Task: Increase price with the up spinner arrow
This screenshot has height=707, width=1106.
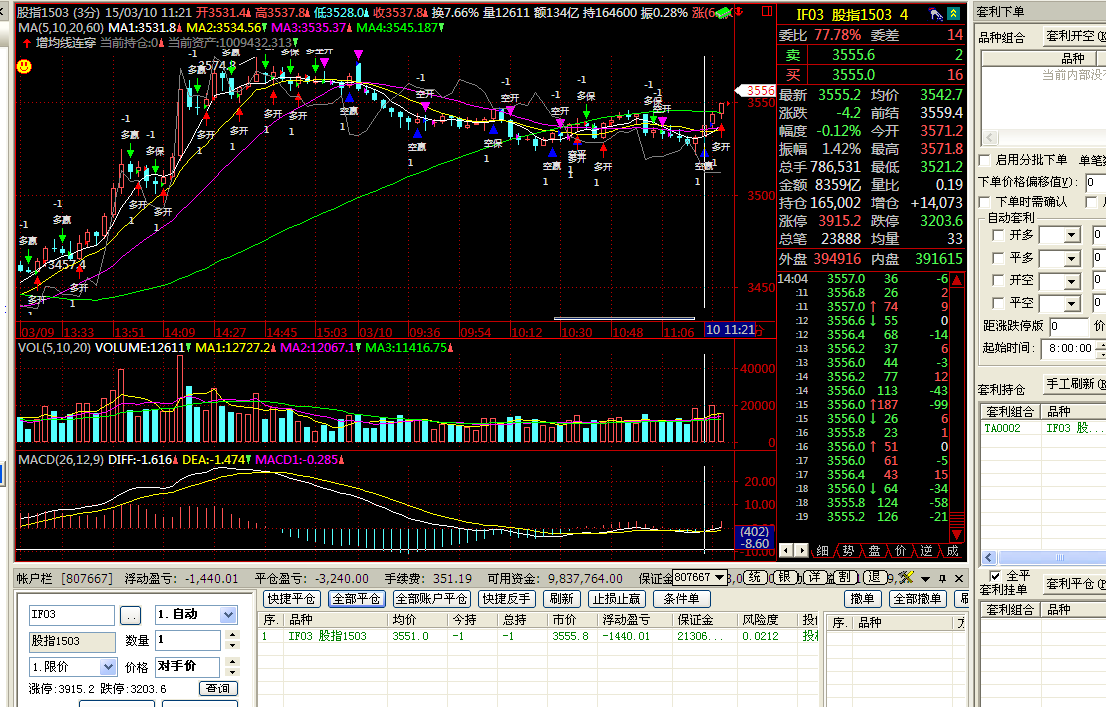Action: [x=232, y=661]
